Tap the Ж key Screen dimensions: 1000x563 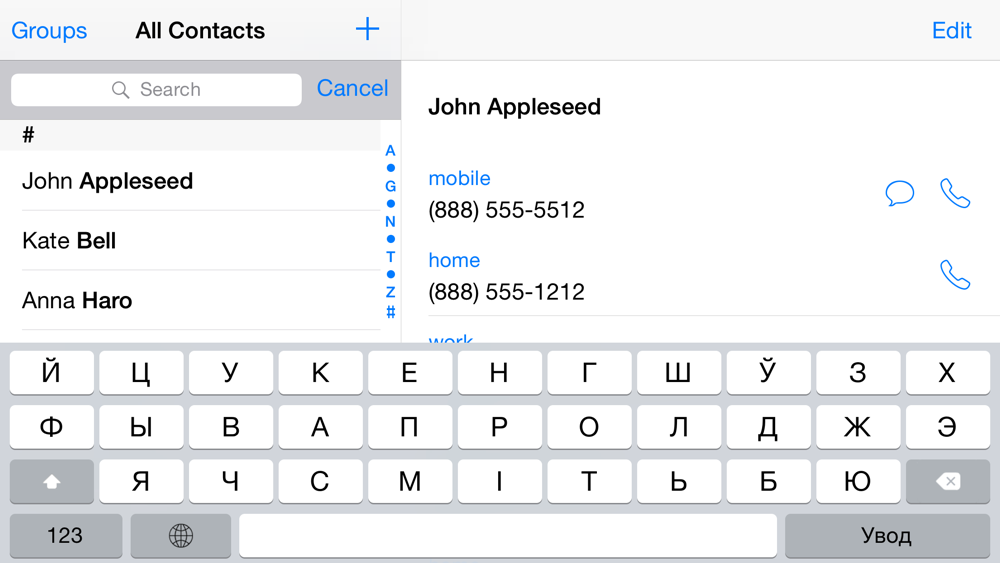click(858, 427)
